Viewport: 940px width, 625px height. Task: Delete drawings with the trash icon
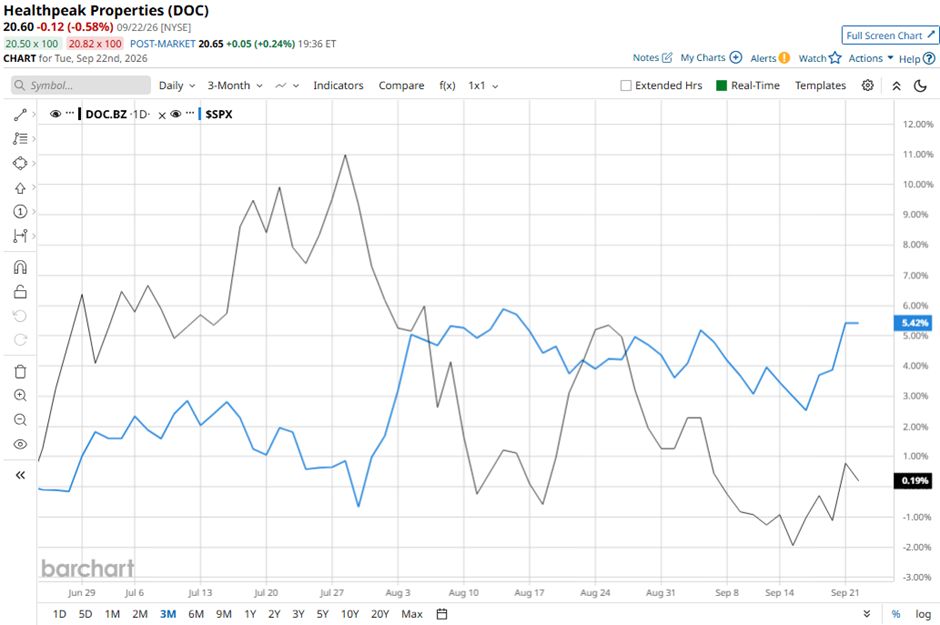click(20, 372)
